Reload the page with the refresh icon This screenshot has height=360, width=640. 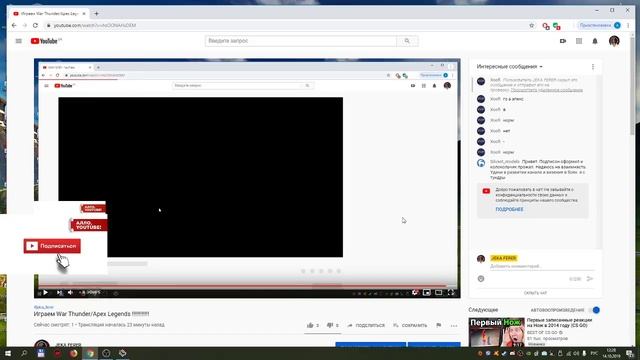pyautogui.click(x=36, y=25)
